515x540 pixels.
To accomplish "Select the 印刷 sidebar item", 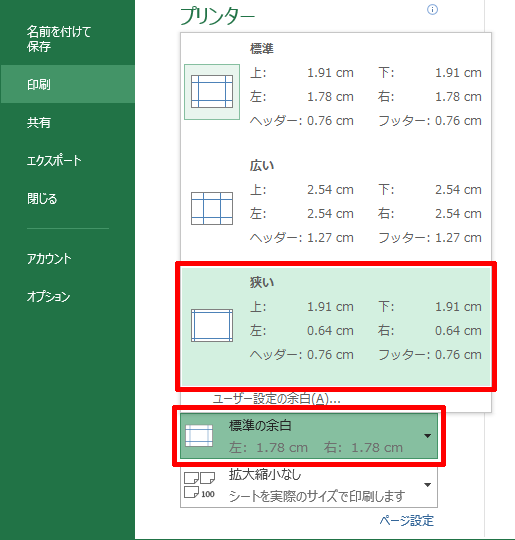I will [x=68, y=84].
